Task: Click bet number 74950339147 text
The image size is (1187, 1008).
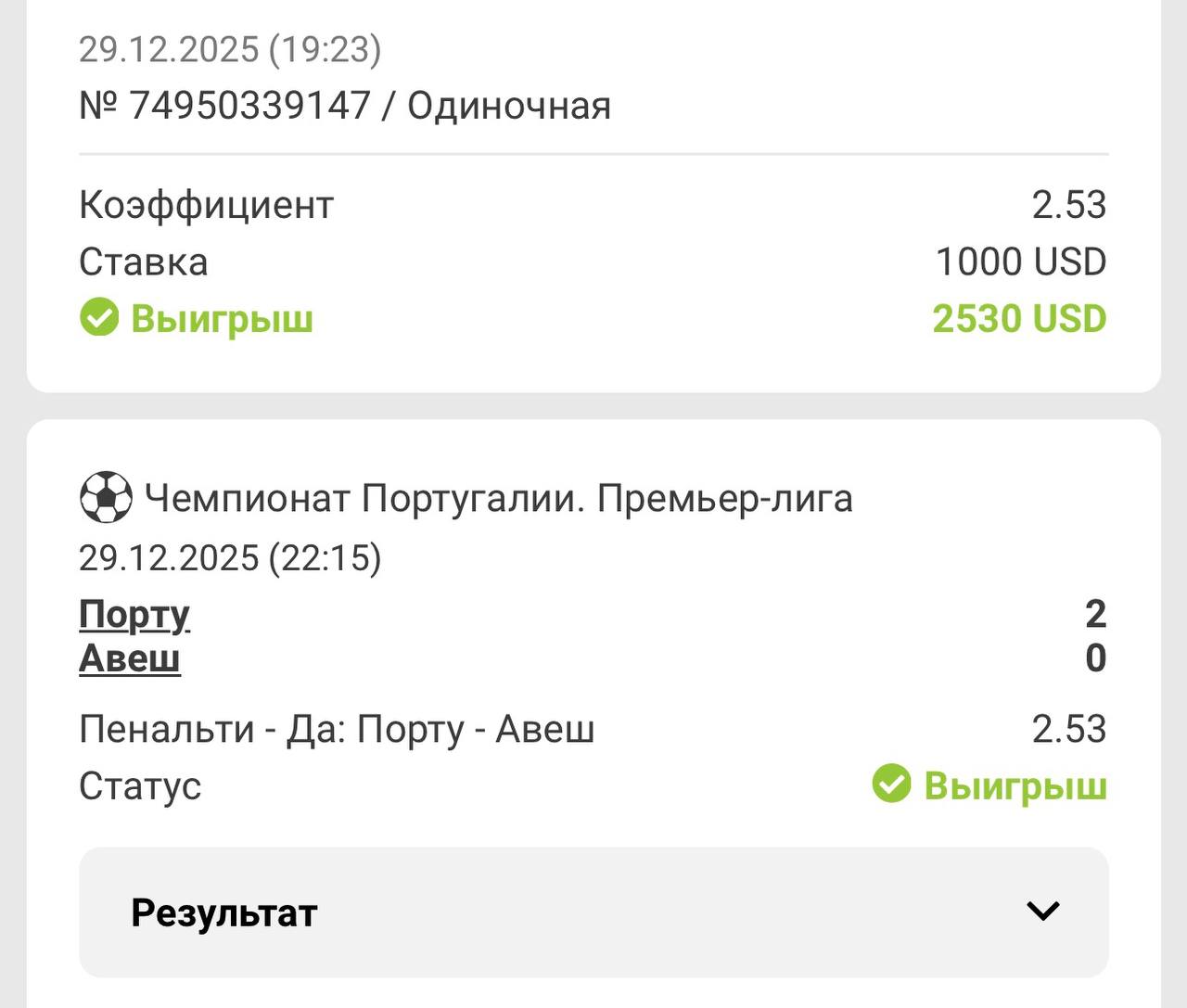Action: click(250, 106)
